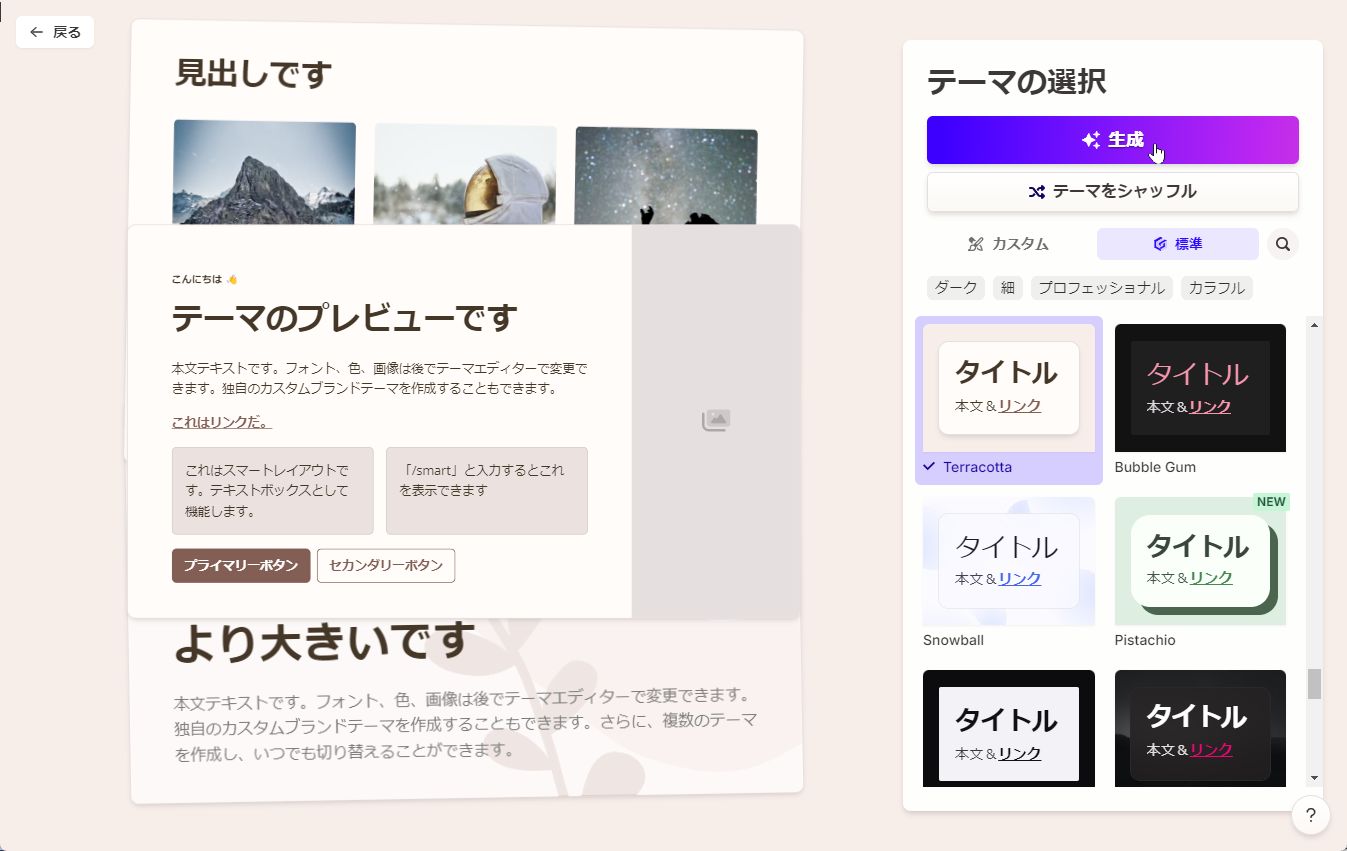Click the brush icon next to カスタム
The width and height of the screenshot is (1347, 851).
click(975, 243)
